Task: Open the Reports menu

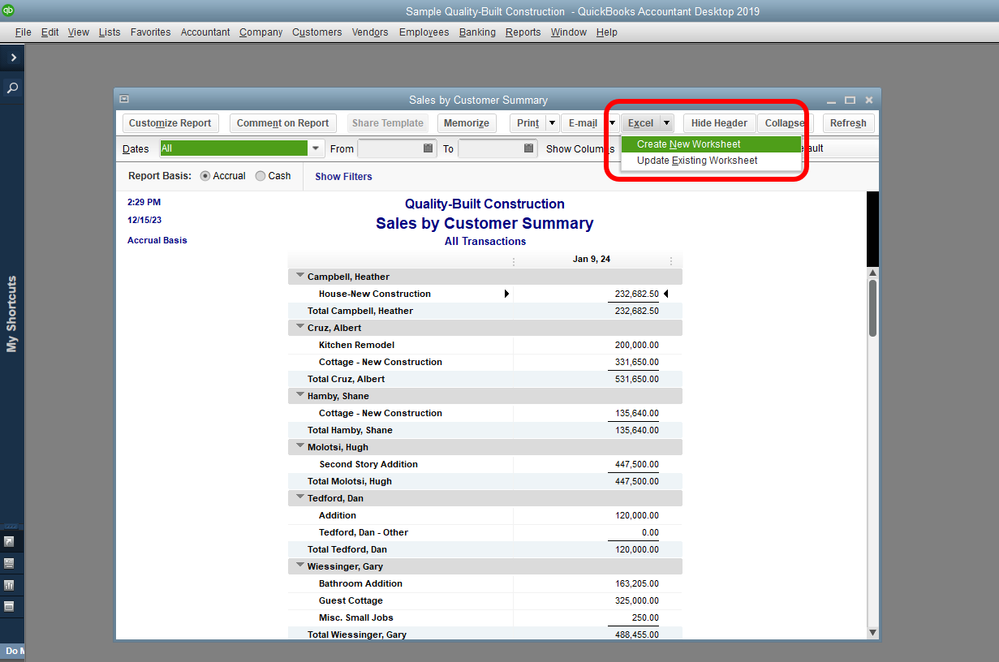Action: (x=523, y=32)
